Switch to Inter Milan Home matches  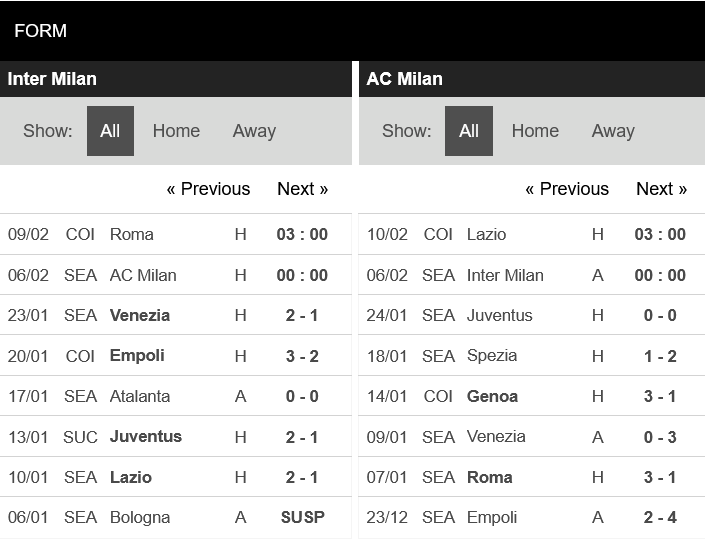click(x=176, y=131)
